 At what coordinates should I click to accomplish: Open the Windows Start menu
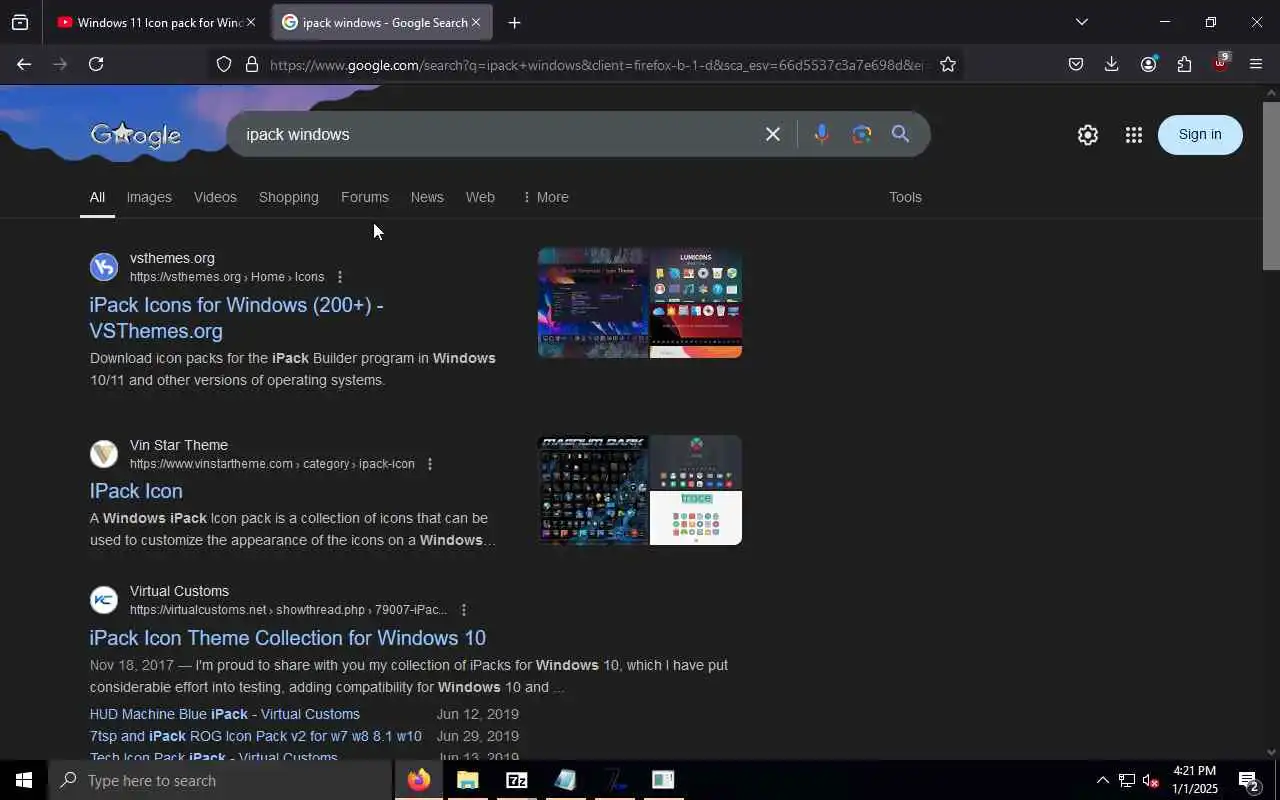point(24,780)
